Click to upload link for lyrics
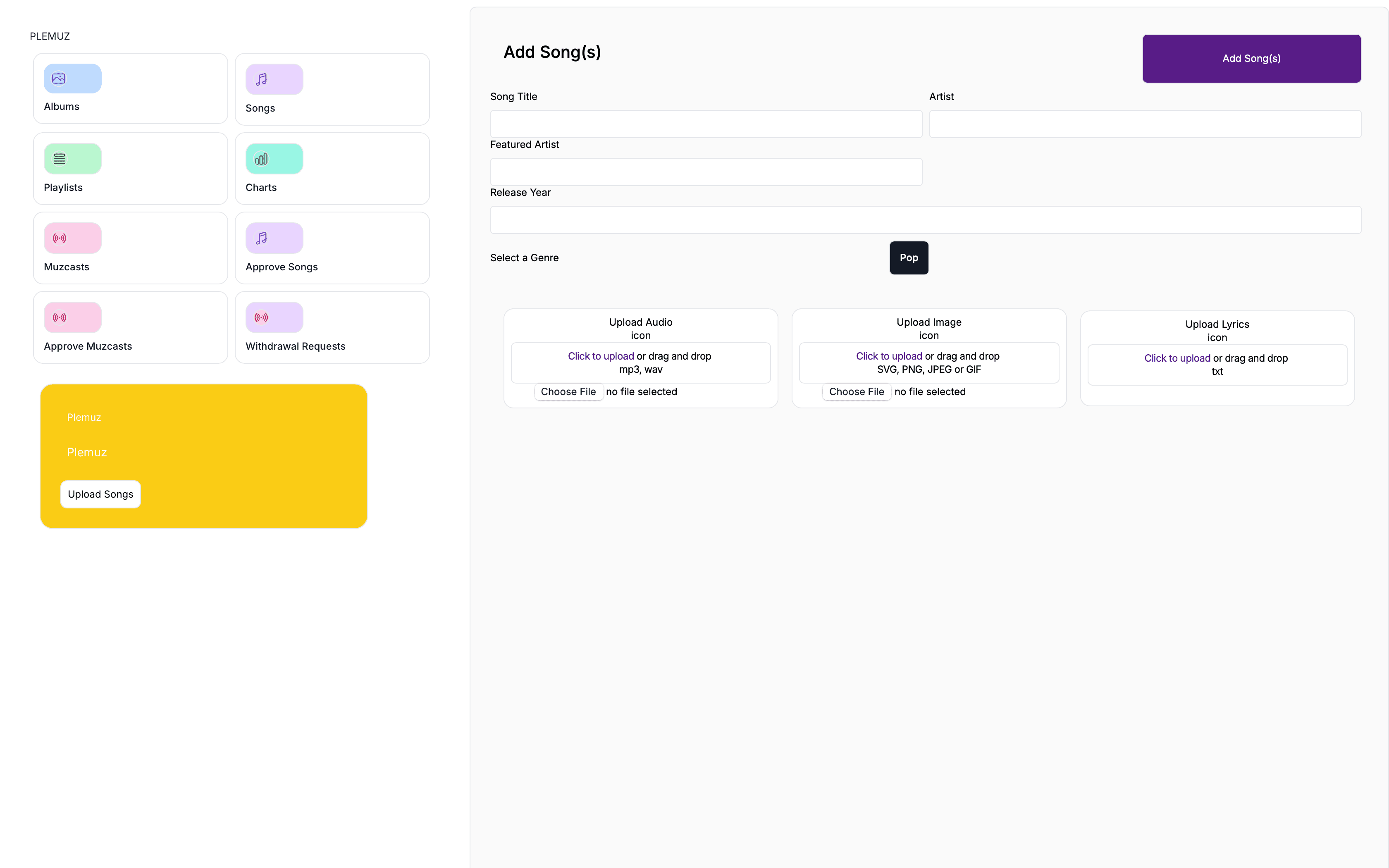The height and width of the screenshot is (868, 1389). (1177, 358)
